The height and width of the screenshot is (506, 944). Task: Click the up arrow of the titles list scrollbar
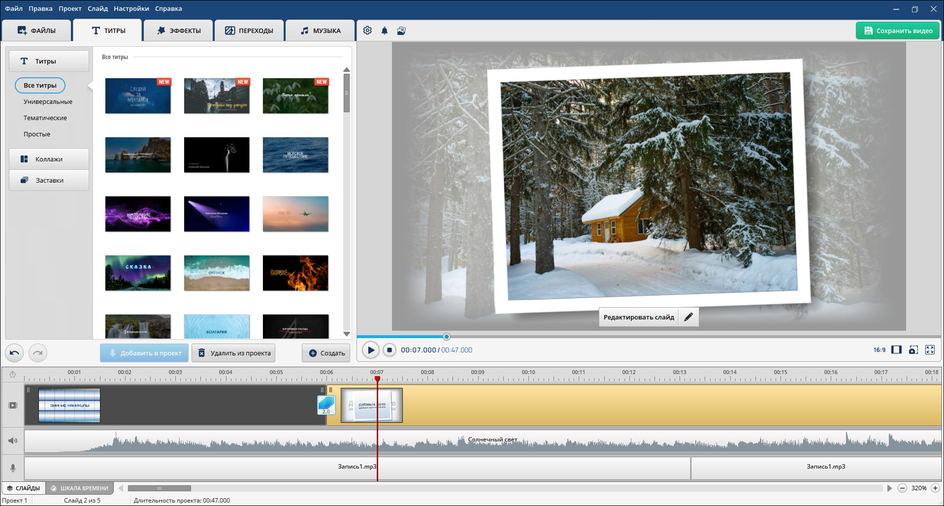347,70
